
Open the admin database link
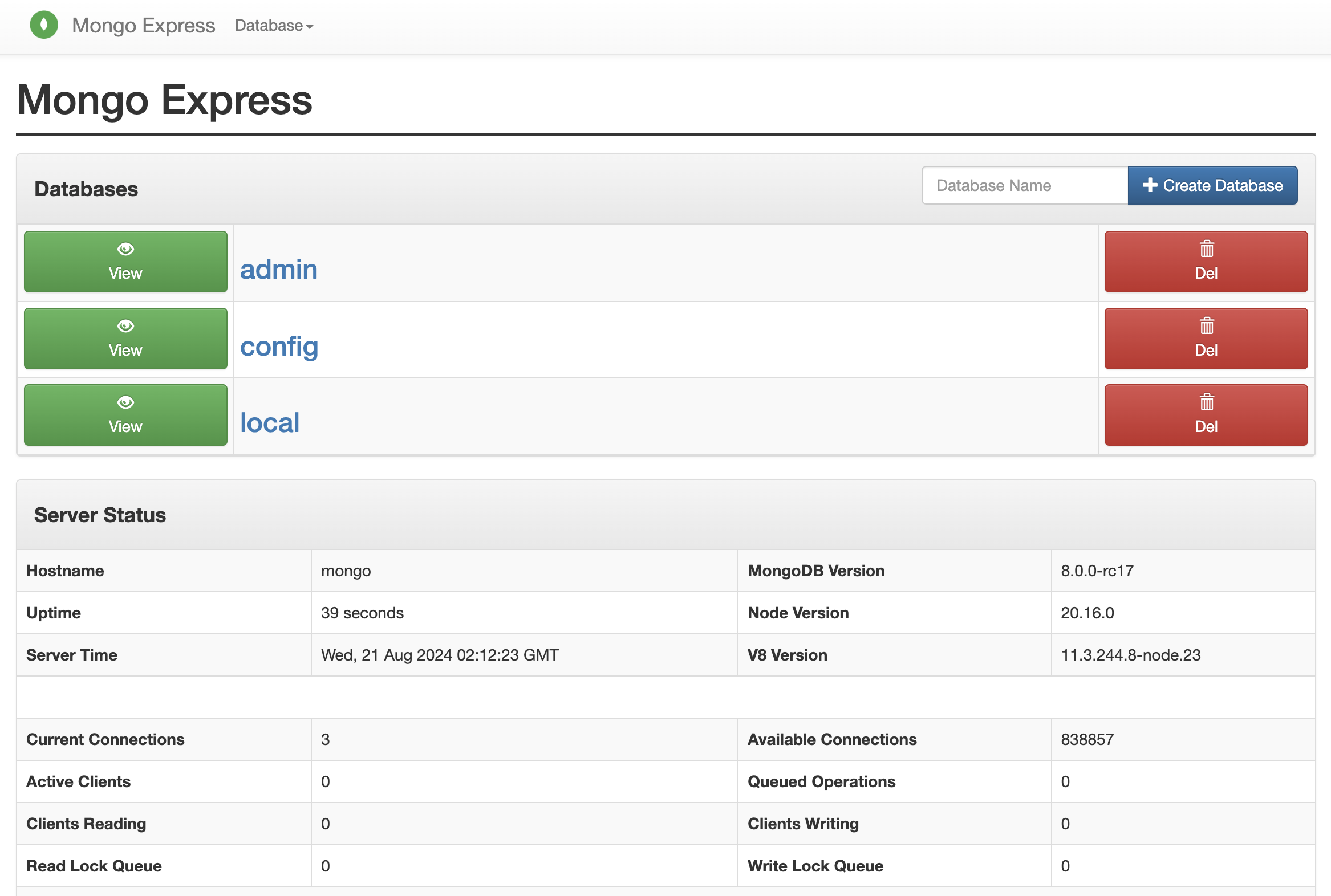pyautogui.click(x=278, y=269)
